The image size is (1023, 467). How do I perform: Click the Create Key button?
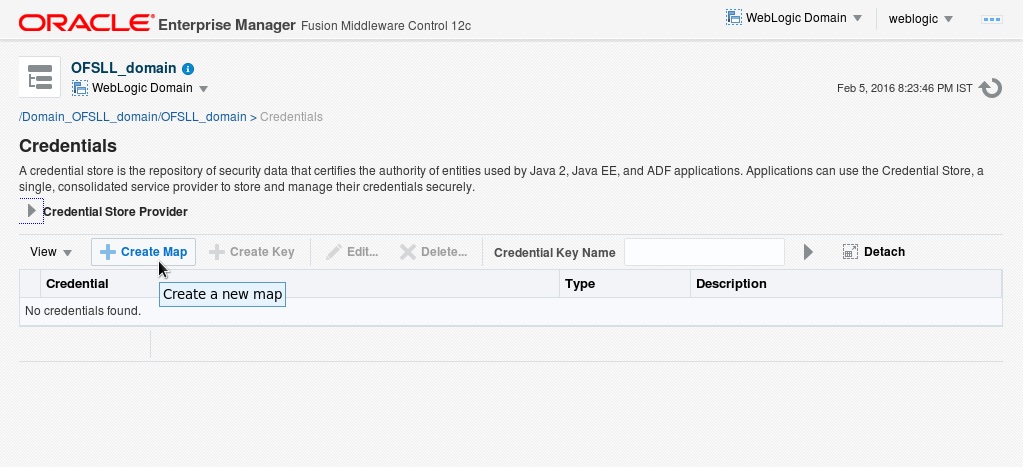coord(252,252)
